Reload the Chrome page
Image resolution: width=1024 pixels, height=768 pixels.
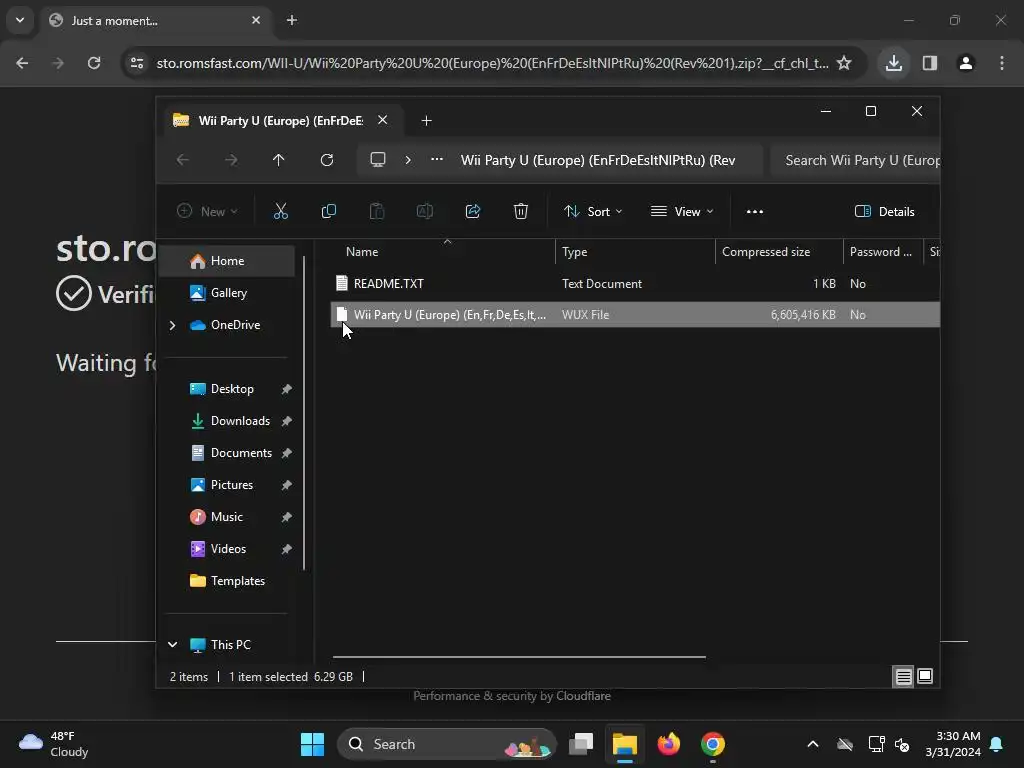(94, 63)
